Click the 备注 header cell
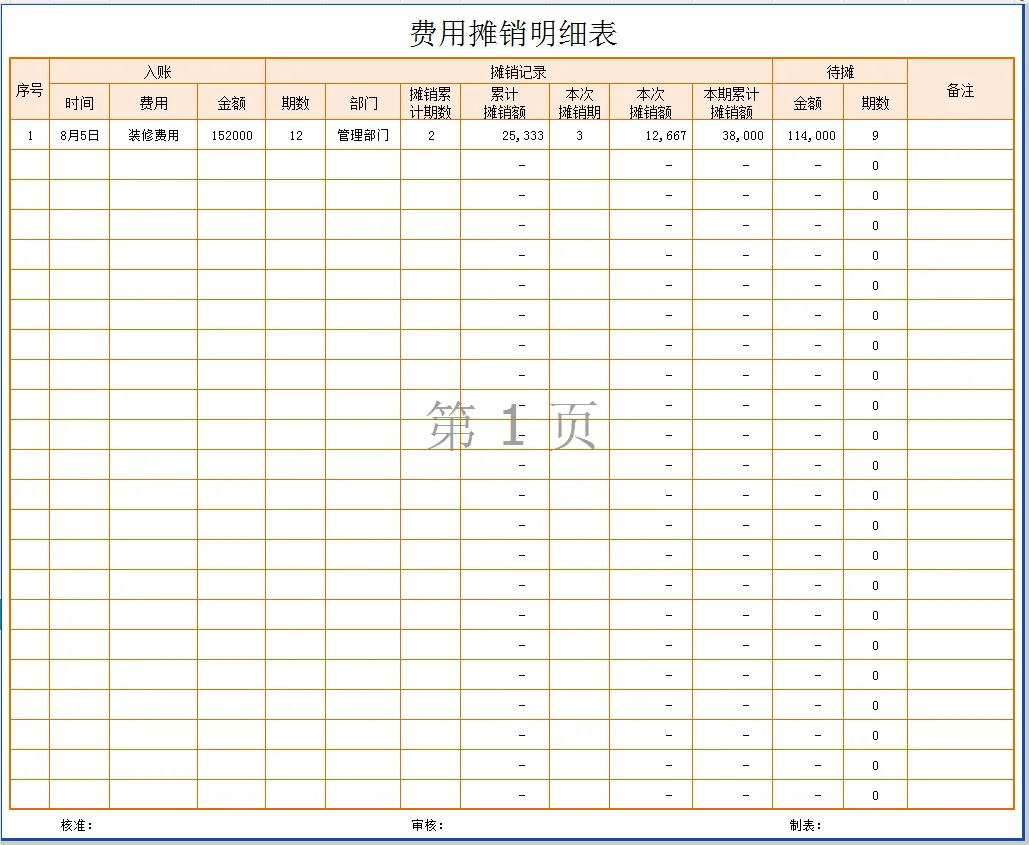This screenshot has height=845, width=1029. coord(960,89)
